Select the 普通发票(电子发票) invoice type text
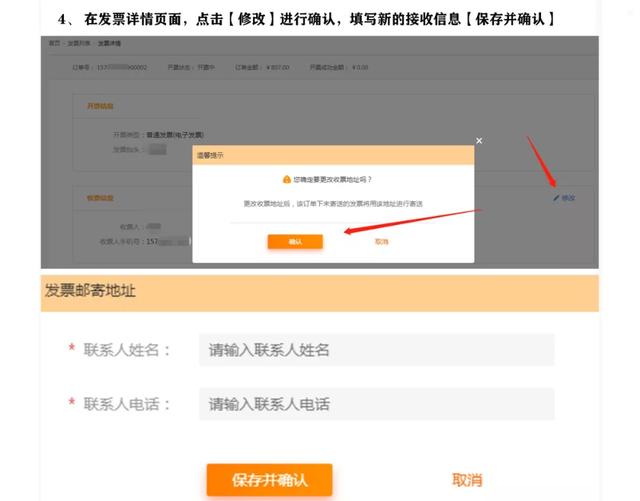The image size is (640, 501). coord(175,135)
